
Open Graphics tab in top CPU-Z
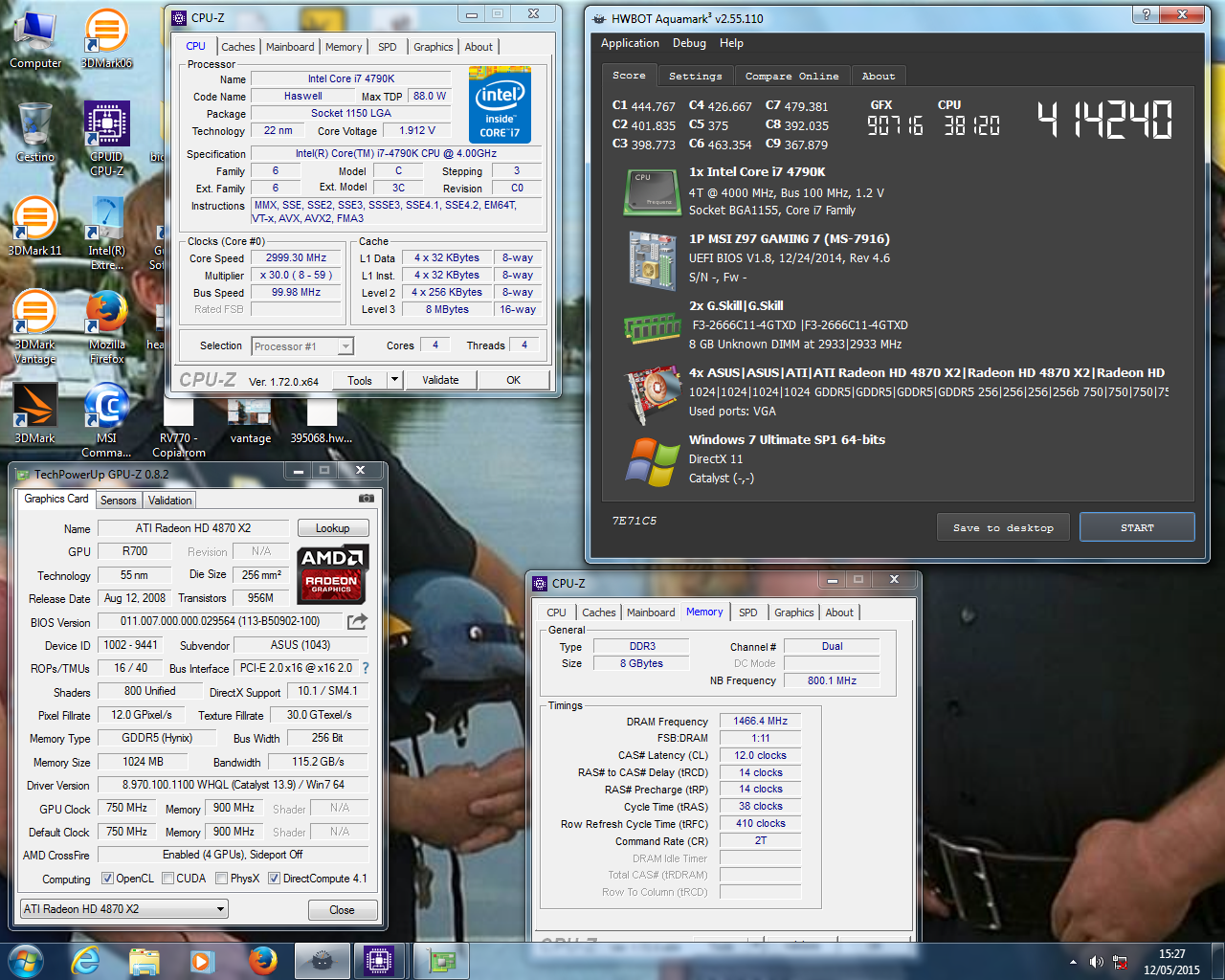click(x=433, y=47)
